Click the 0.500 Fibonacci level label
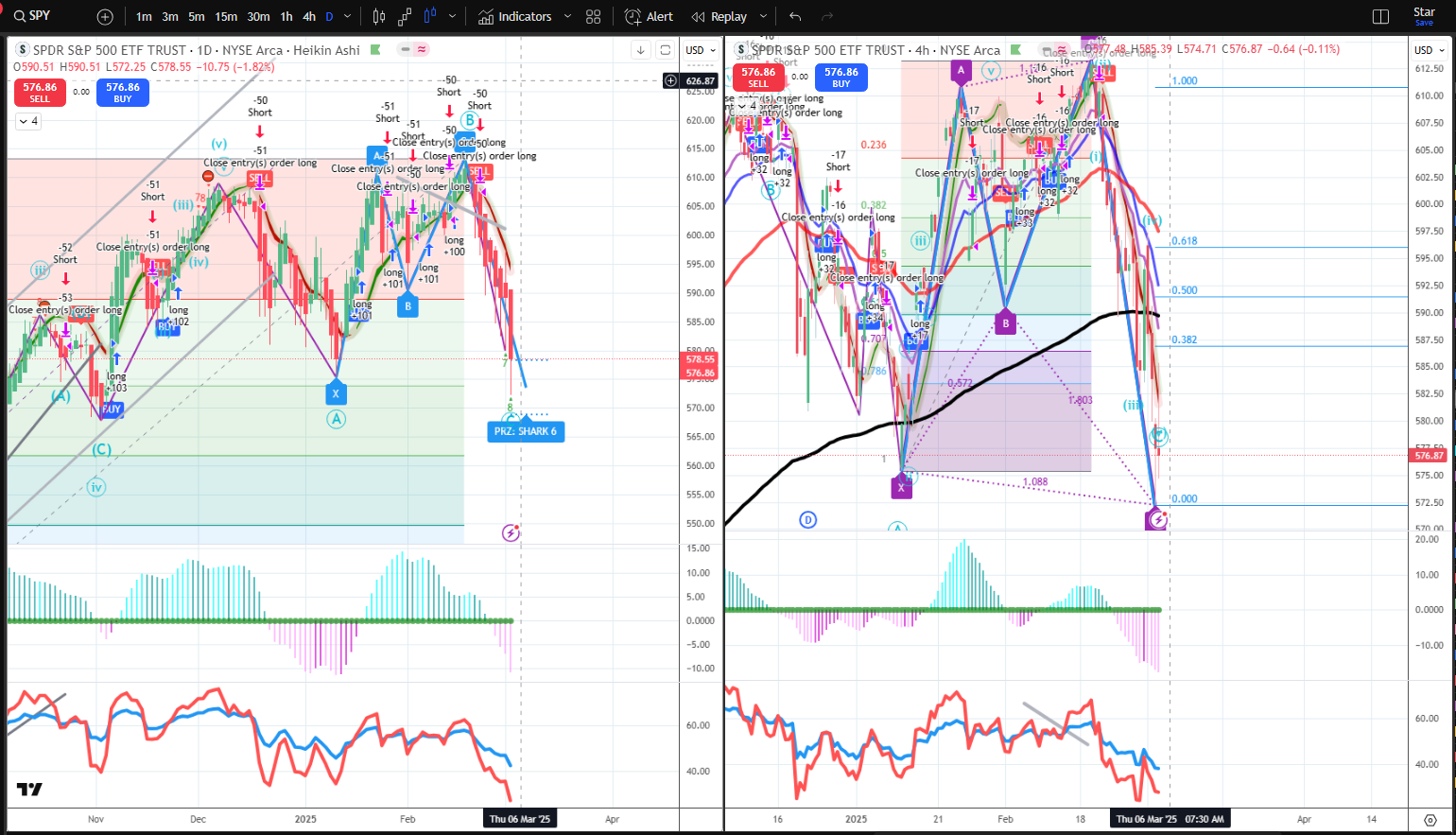The image size is (1456, 835). click(1185, 290)
